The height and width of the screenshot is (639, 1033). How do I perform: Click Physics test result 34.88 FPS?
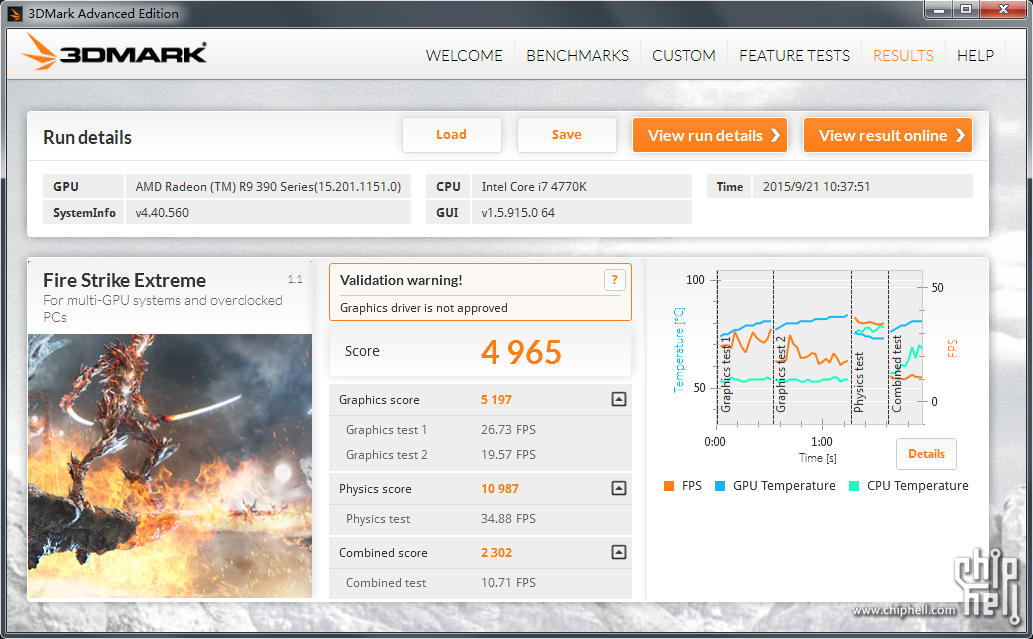point(508,518)
